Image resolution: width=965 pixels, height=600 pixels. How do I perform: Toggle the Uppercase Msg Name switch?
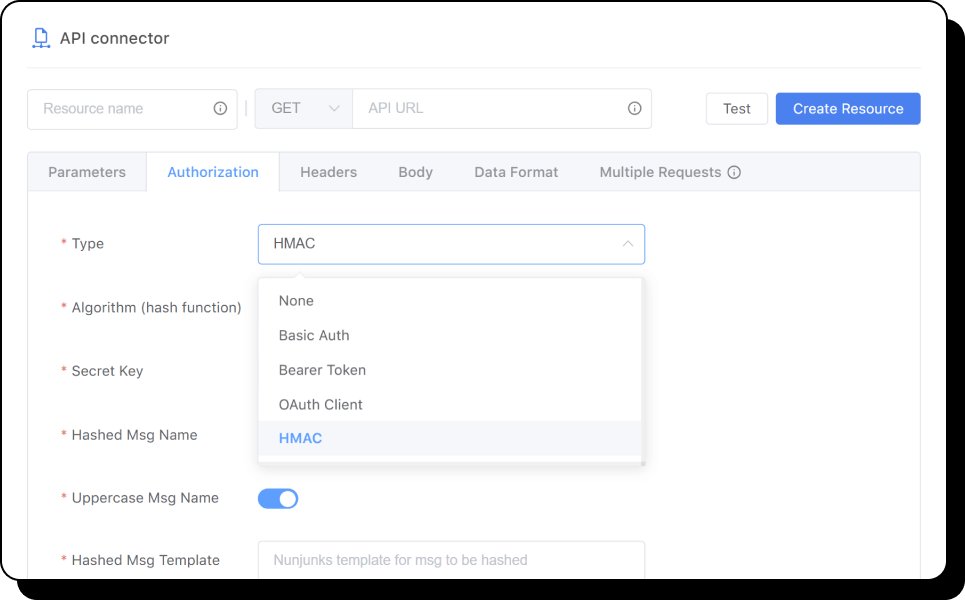(x=278, y=498)
